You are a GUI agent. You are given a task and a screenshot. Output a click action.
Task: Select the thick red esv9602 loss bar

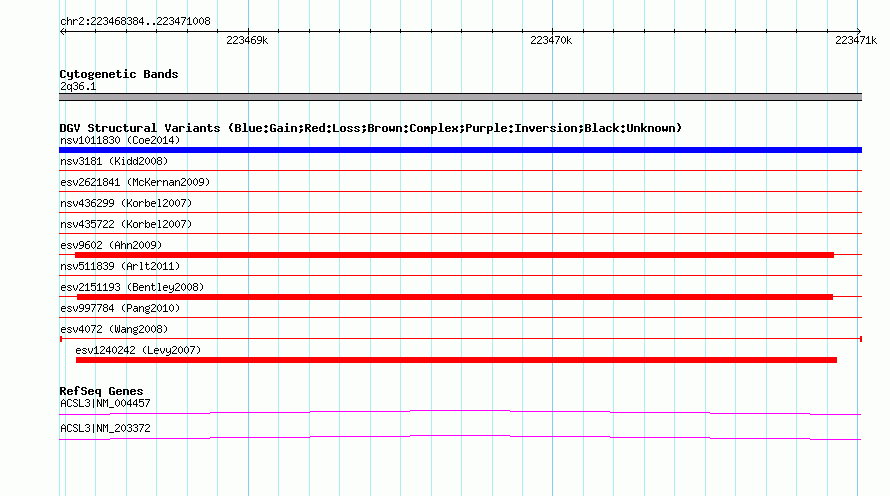tap(454, 255)
